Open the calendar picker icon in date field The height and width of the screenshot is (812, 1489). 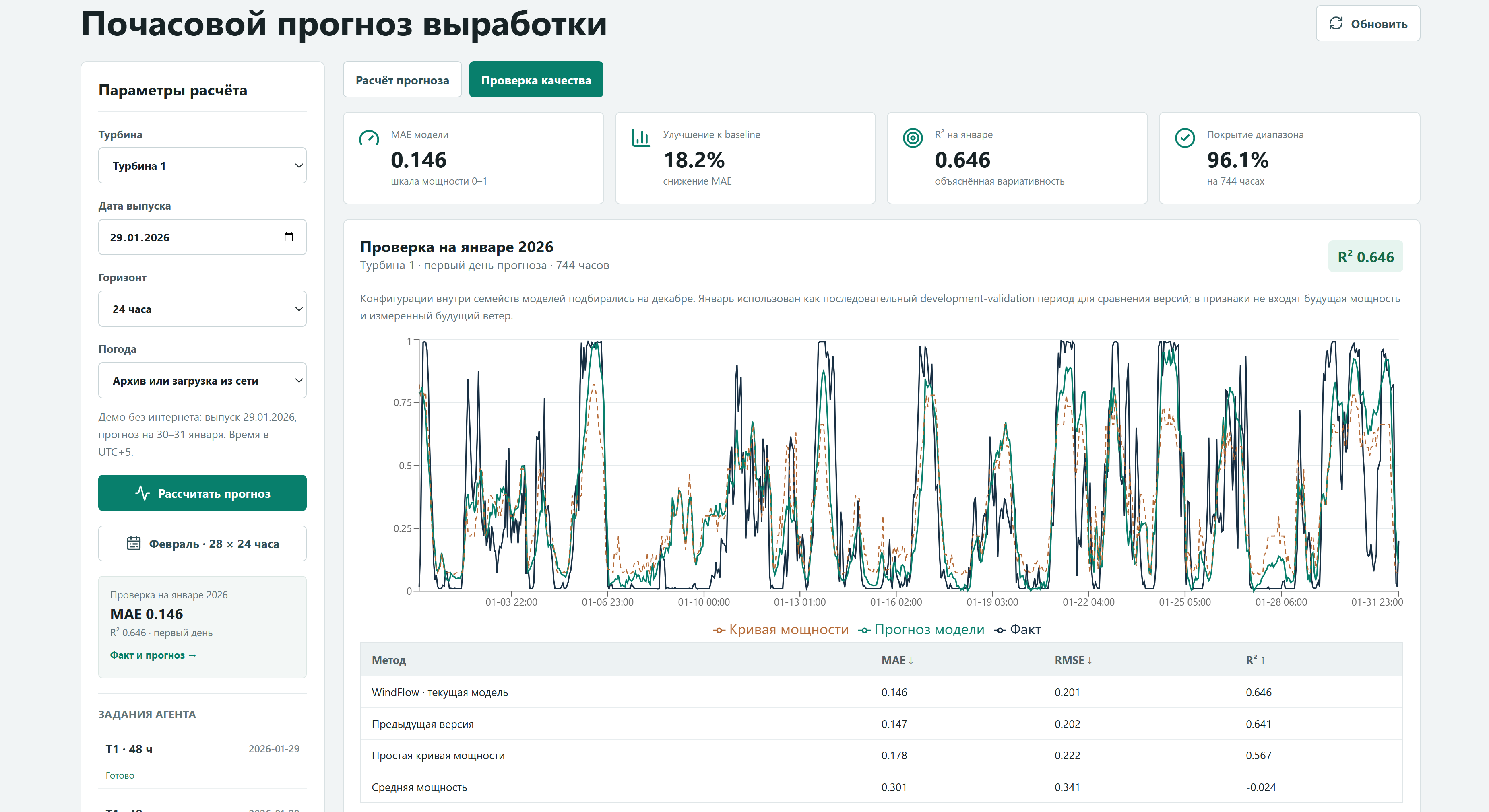[x=289, y=237]
